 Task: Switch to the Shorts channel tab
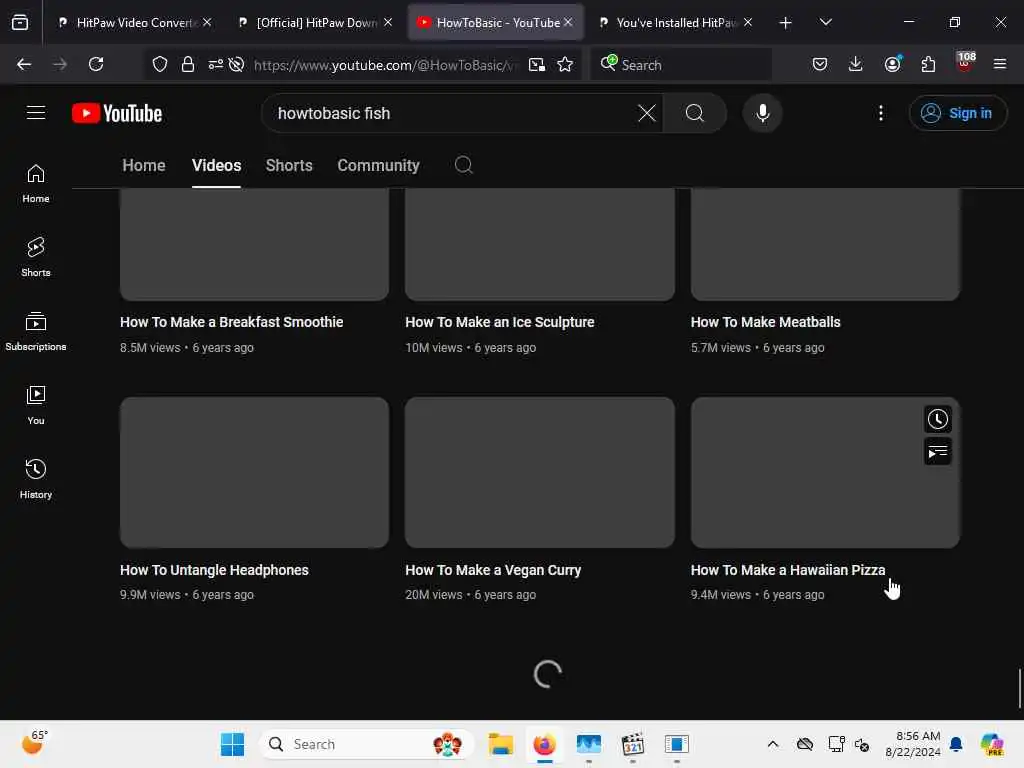coord(289,165)
